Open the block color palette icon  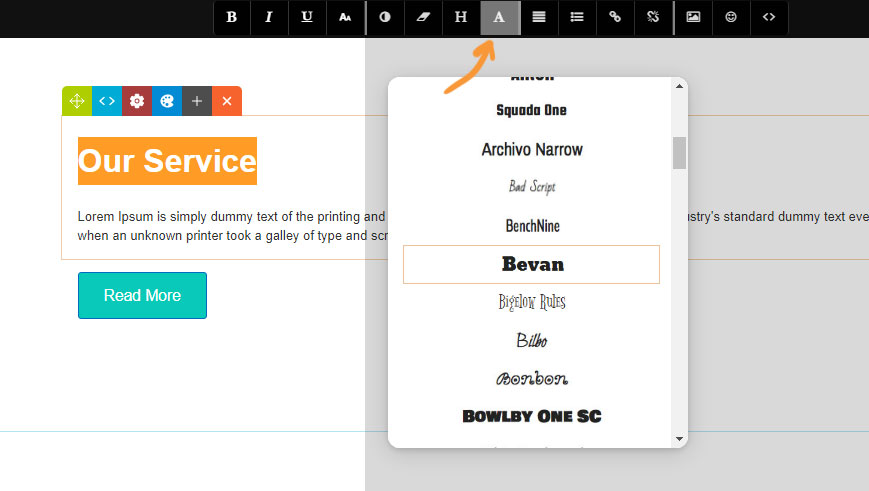(x=167, y=101)
